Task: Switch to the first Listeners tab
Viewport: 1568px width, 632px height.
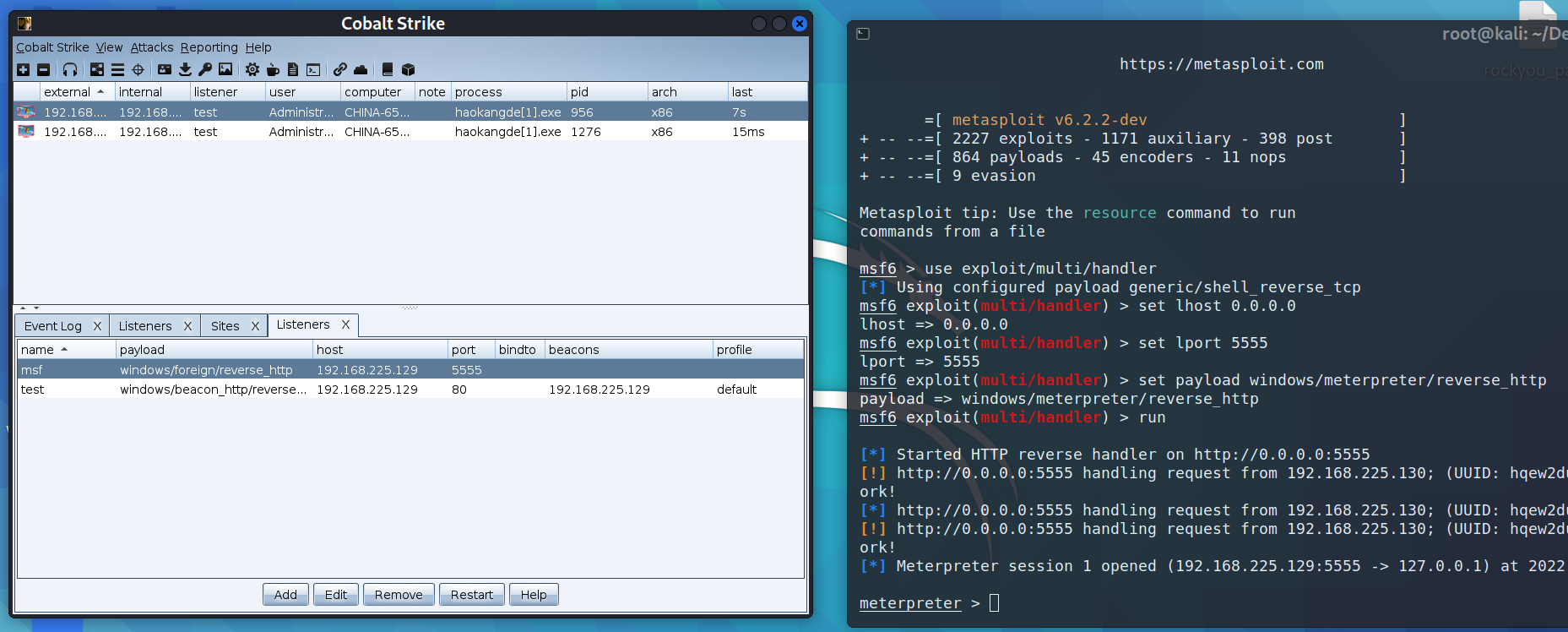Action: point(145,326)
